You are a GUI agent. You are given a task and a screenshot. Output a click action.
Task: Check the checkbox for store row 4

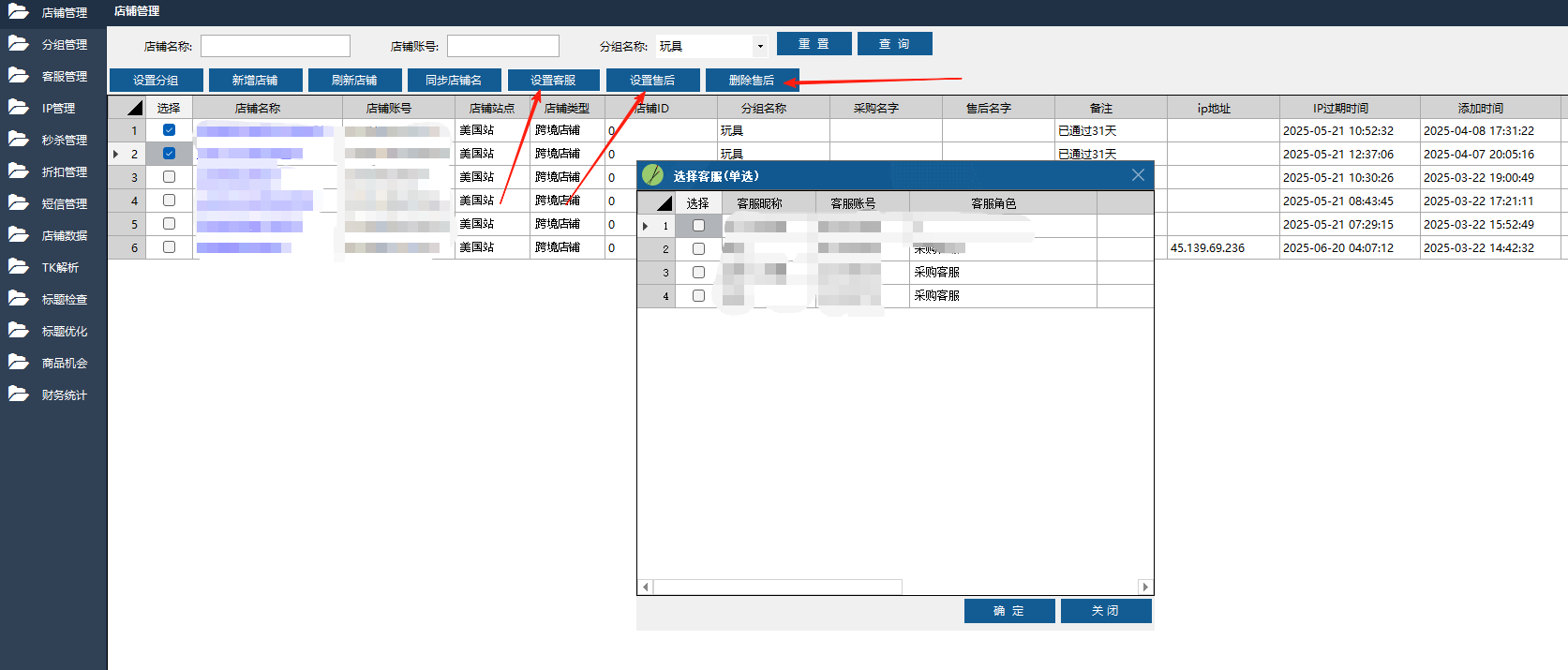coord(169,201)
